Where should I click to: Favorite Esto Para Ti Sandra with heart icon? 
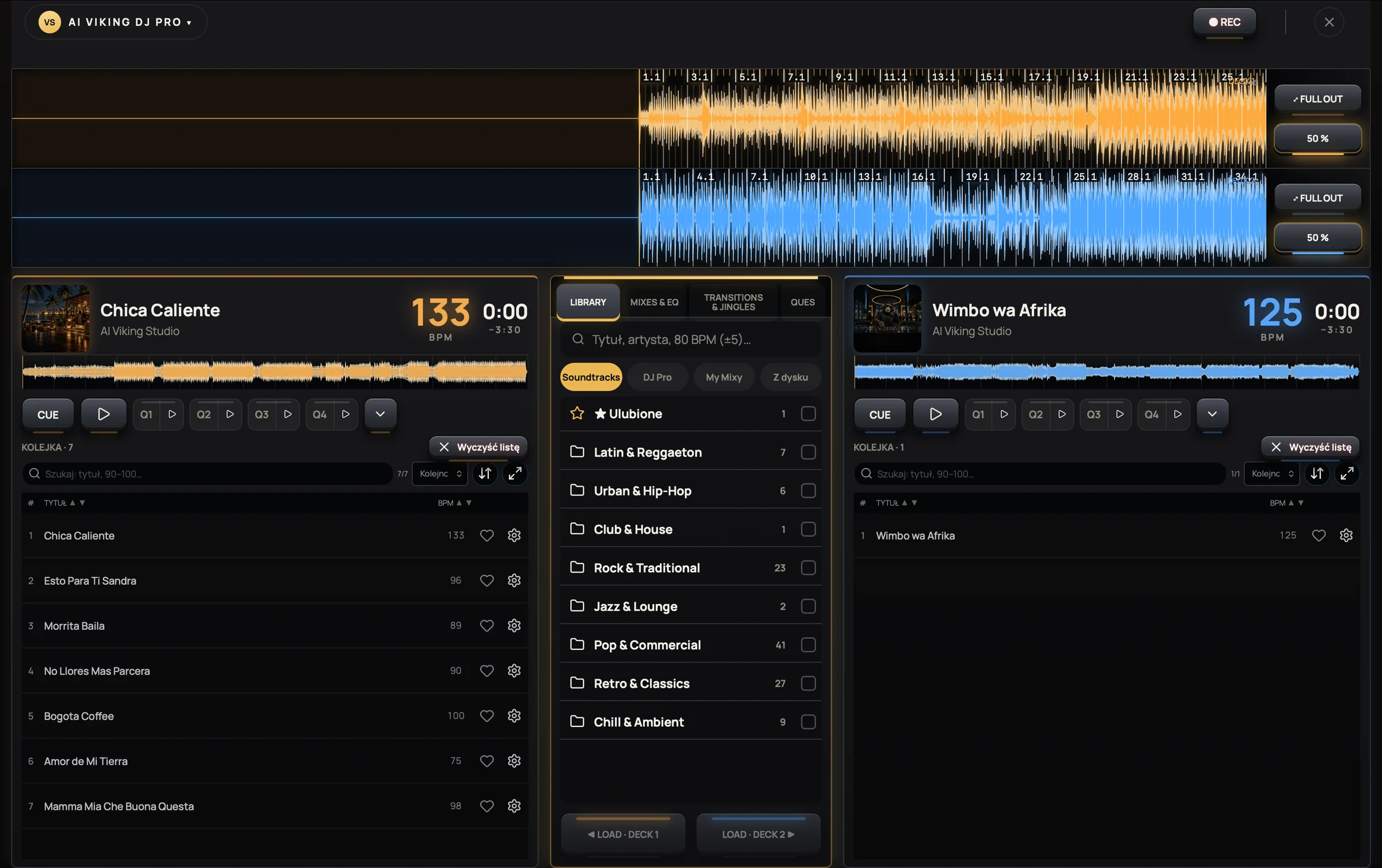487,580
